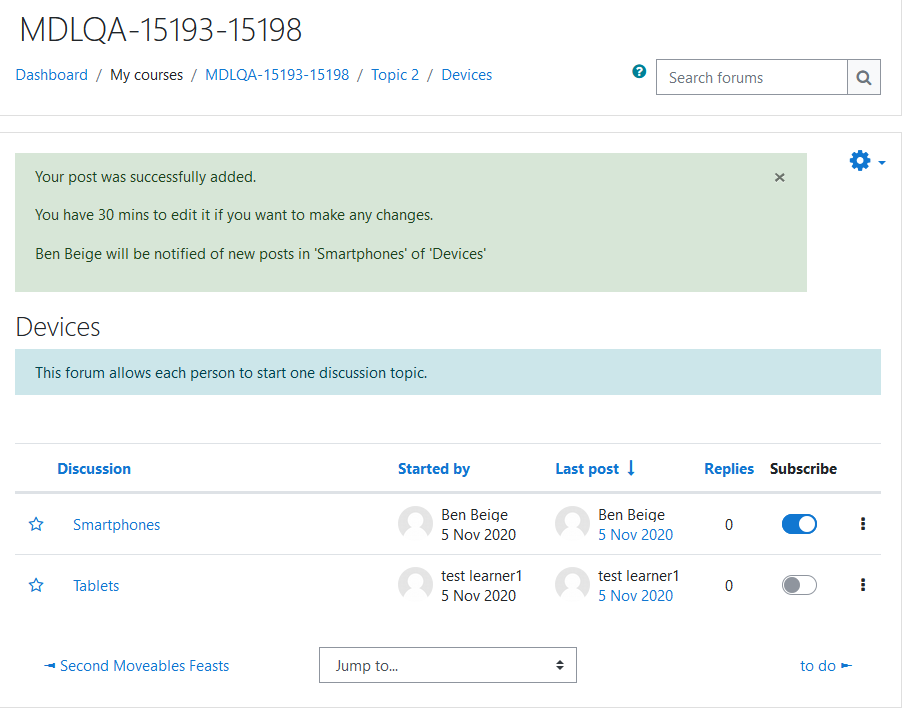The height and width of the screenshot is (713, 911).
Task: Click the Devices forum heading
Action: (58, 327)
